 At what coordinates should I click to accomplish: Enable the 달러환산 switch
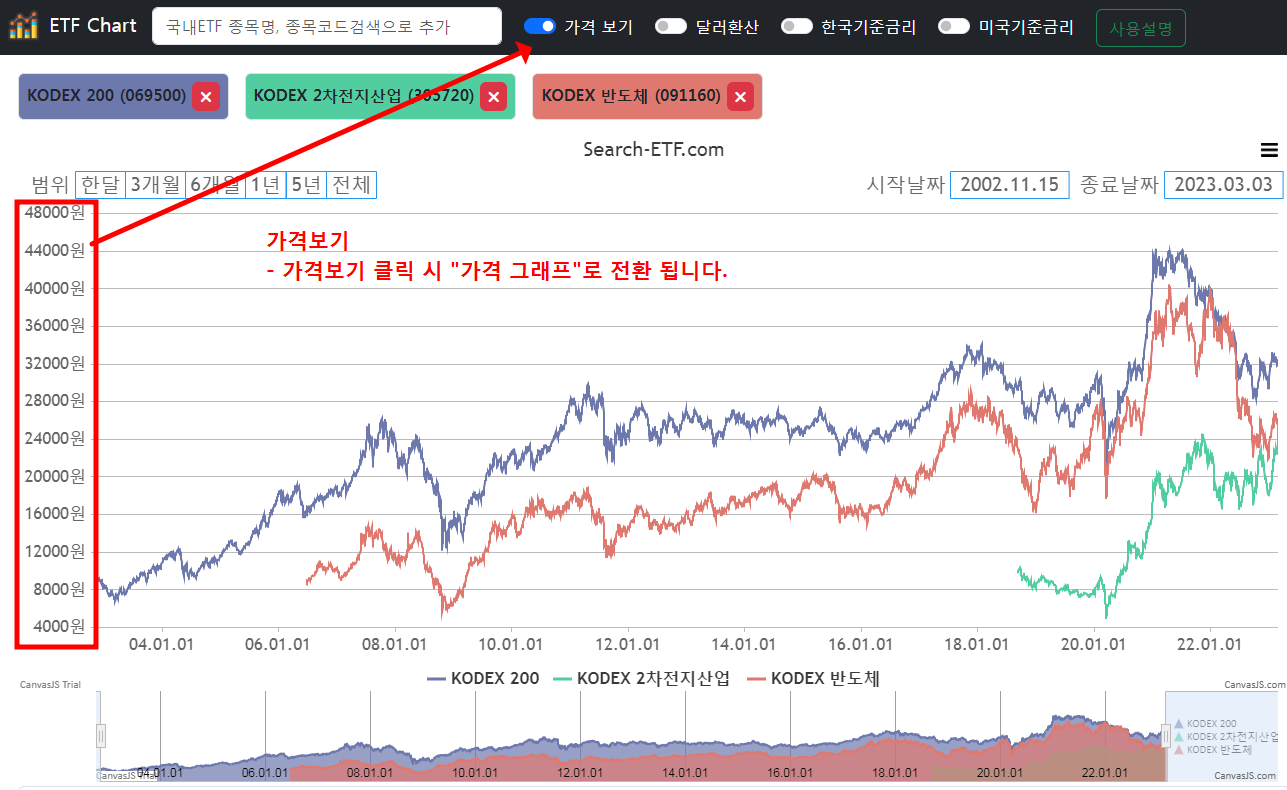pyautogui.click(x=671, y=27)
